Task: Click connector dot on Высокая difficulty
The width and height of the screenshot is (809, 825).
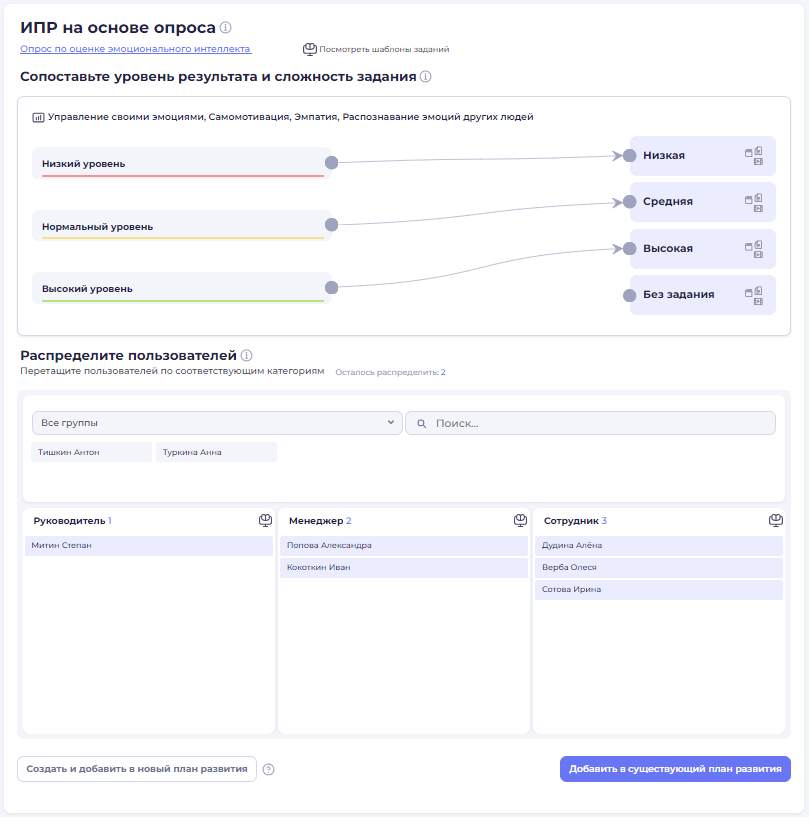Action: pos(629,248)
